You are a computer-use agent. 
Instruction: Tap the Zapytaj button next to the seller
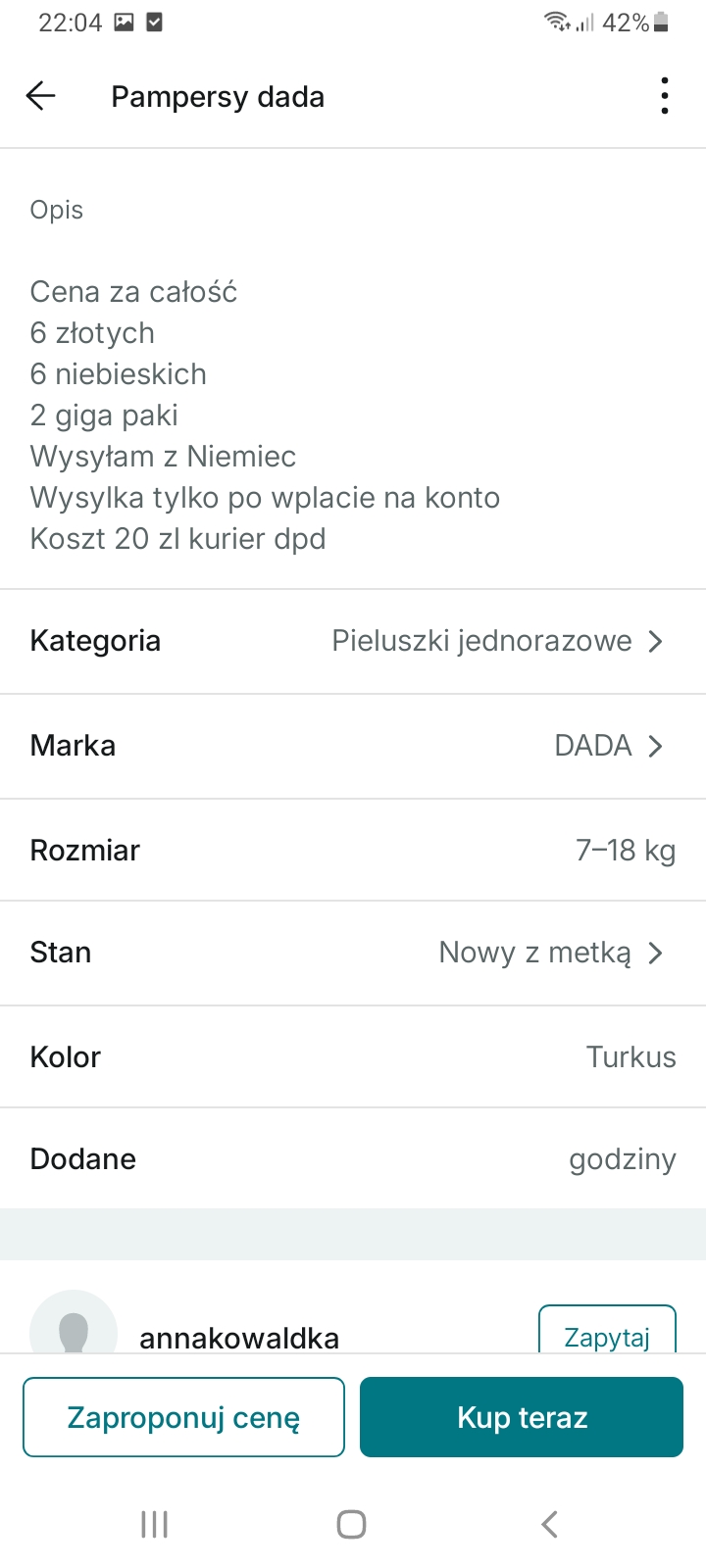[x=607, y=1335]
